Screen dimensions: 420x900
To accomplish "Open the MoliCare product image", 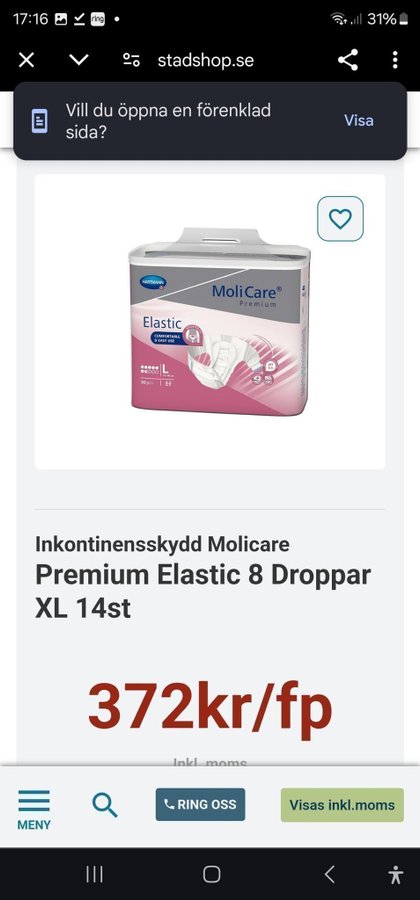I will (x=219, y=321).
